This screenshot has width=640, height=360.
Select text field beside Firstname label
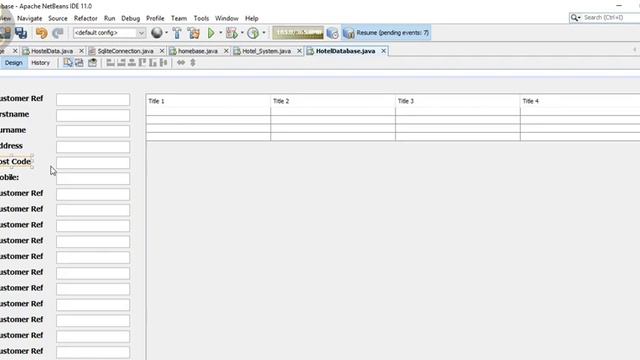tap(93, 115)
